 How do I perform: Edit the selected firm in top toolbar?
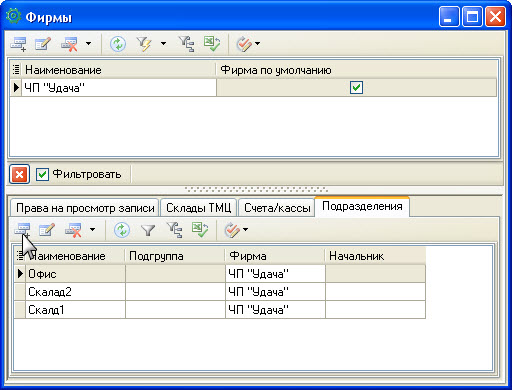click(x=43, y=44)
